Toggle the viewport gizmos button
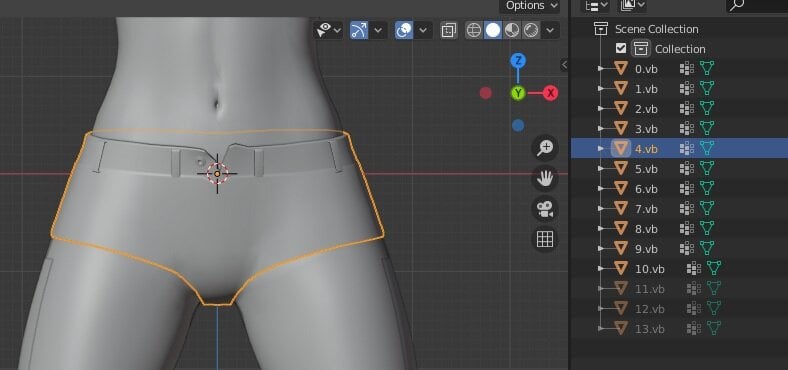Viewport: 788px width, 370px height. tap(359, 30)
